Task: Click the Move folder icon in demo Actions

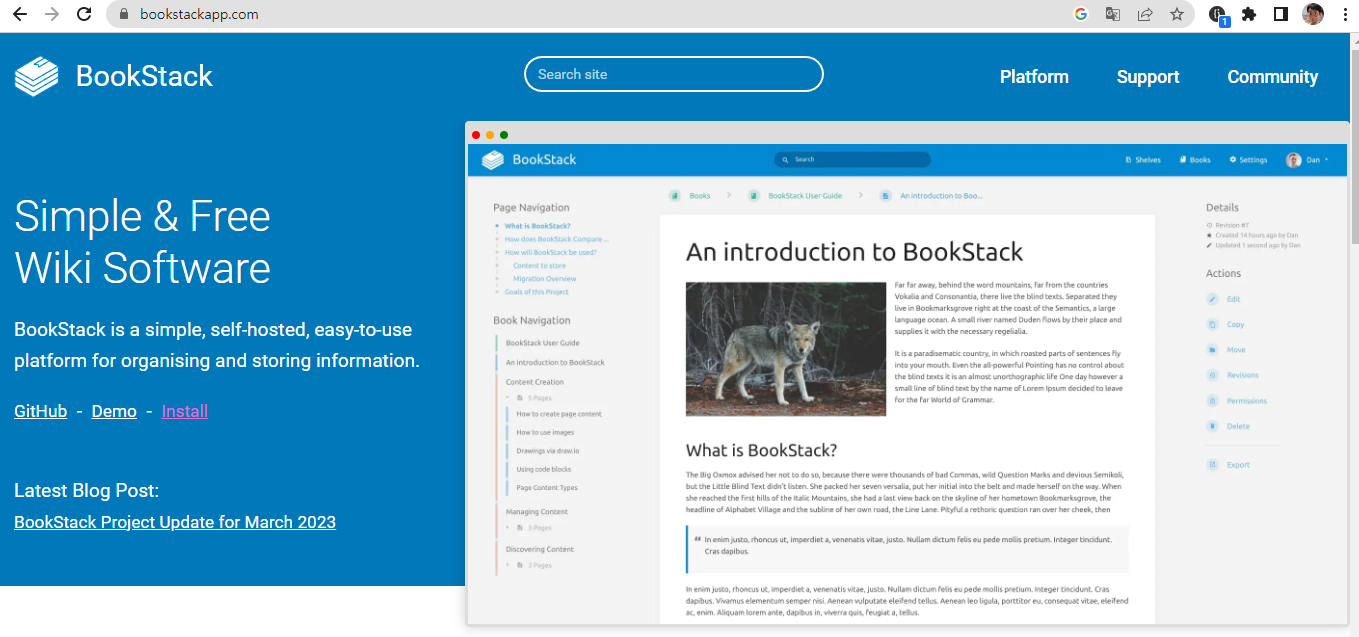Action: click(x=1213, y=350)
